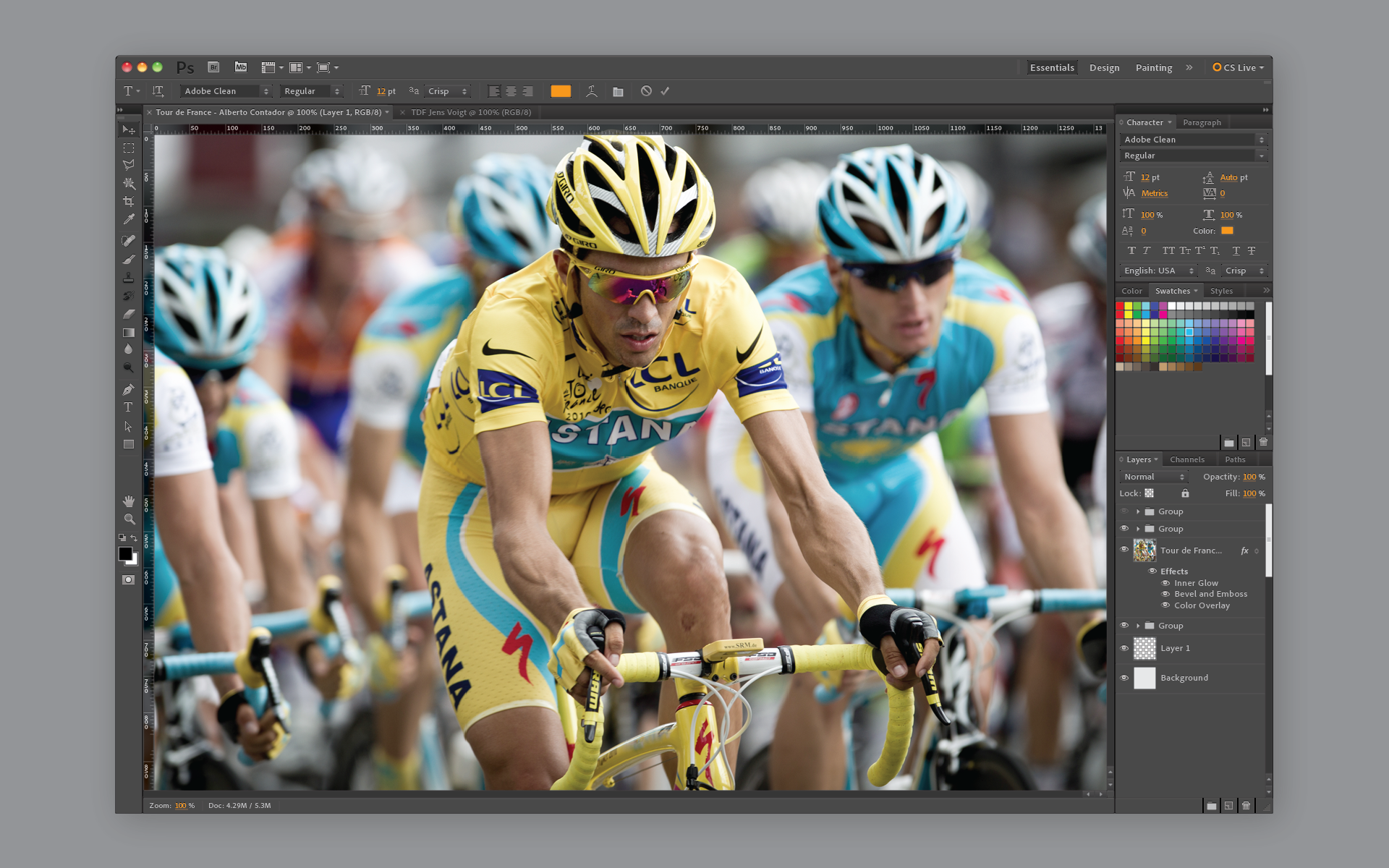Image resolution: width=1389 pixels, height=868 pixels.
Task: Open the TDF Jens Voigt document tab
Action: tap(471, 112)
